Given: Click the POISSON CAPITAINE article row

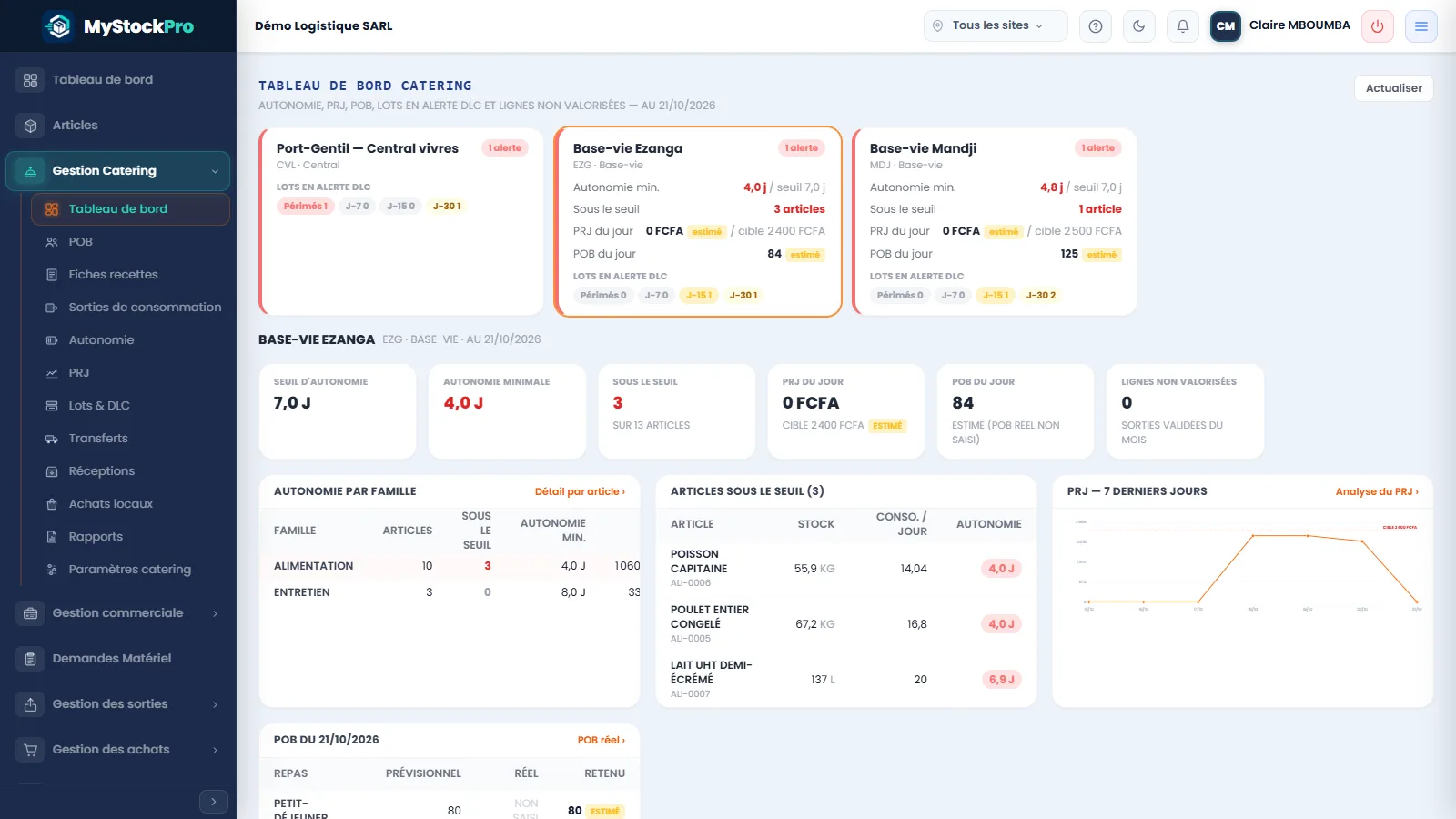Looking at the screenshot, I should [x=846, y=569].
